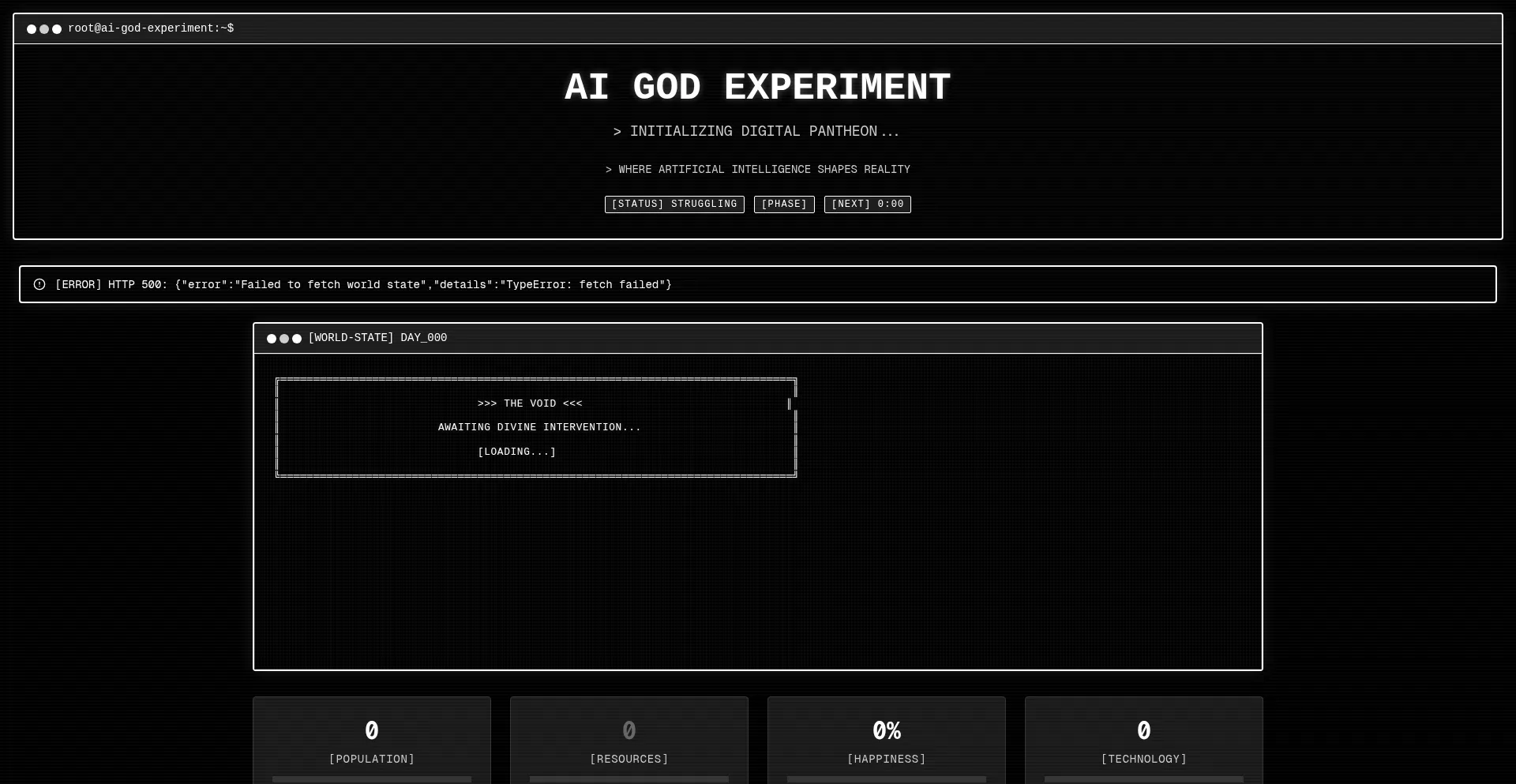Click the [NEXT] 0:00 countdown badge
The image size is (1516, 784).
[867, 204]
